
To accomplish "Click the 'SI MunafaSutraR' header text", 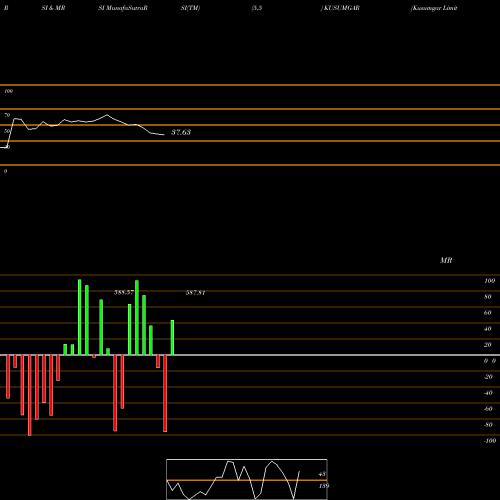I will tap(123, 8).
